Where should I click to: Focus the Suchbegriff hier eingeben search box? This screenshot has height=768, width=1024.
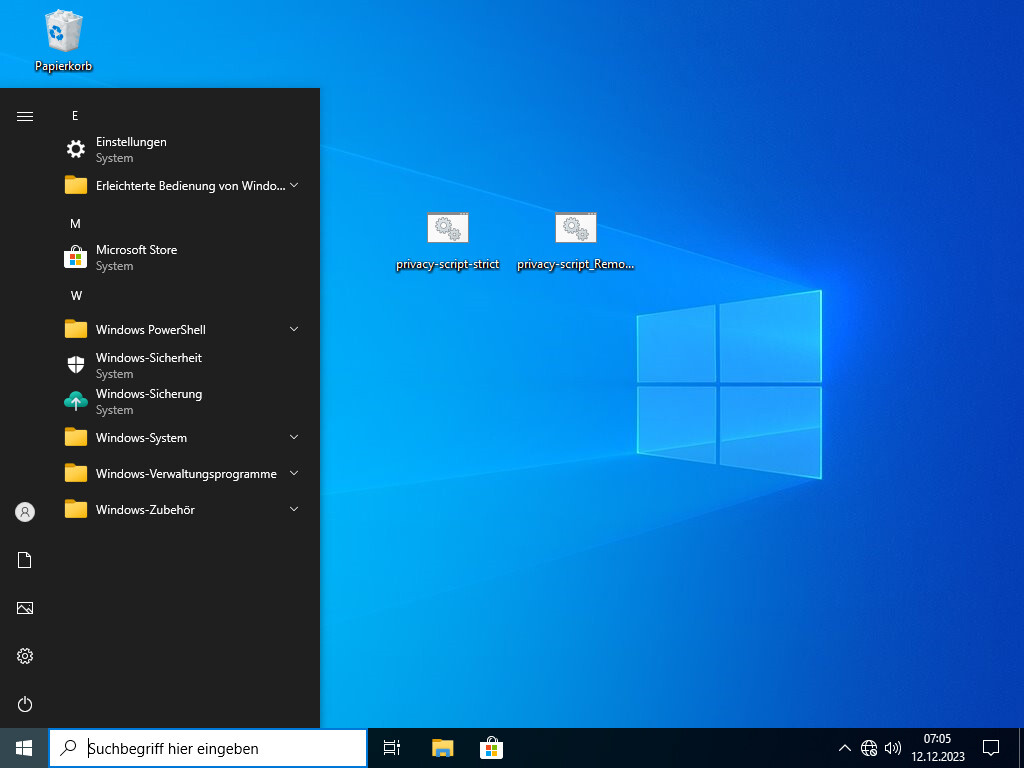point(208,748)
